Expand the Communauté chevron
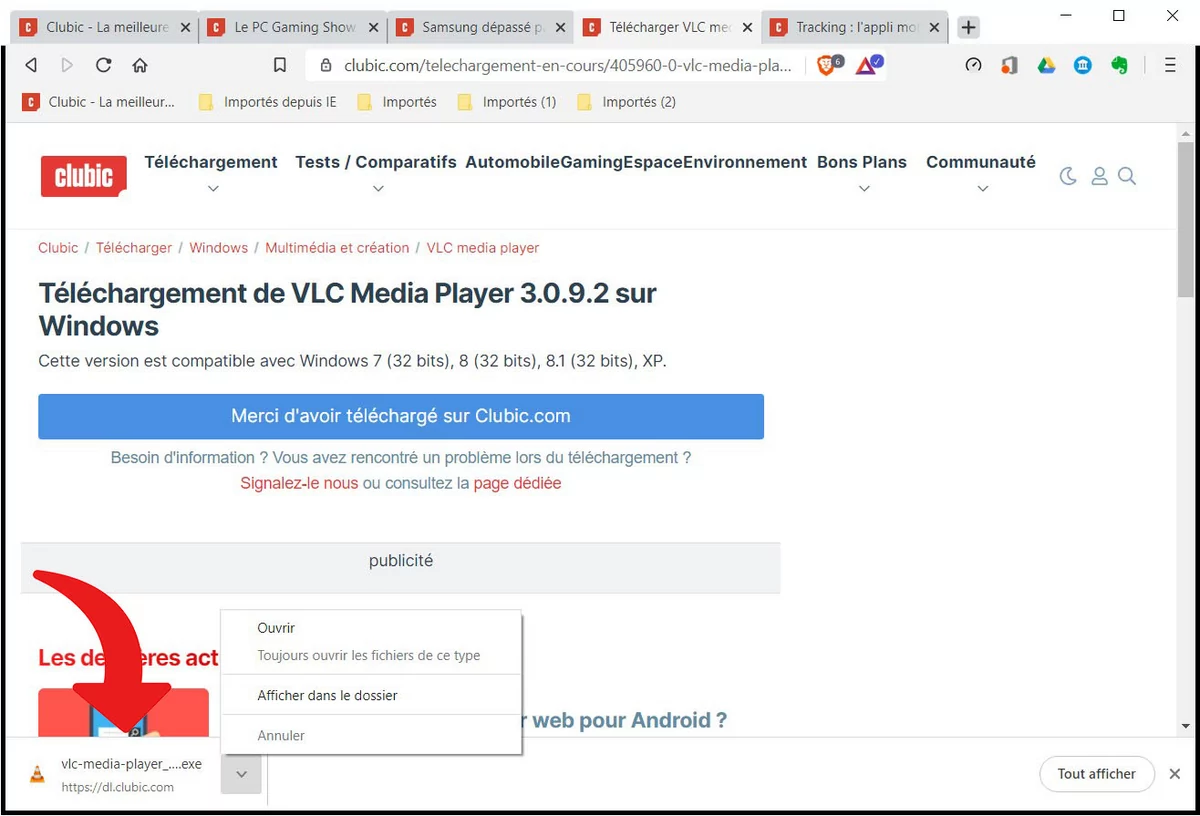The height and width of the screenshot is (816, 1200). [981, 188]
